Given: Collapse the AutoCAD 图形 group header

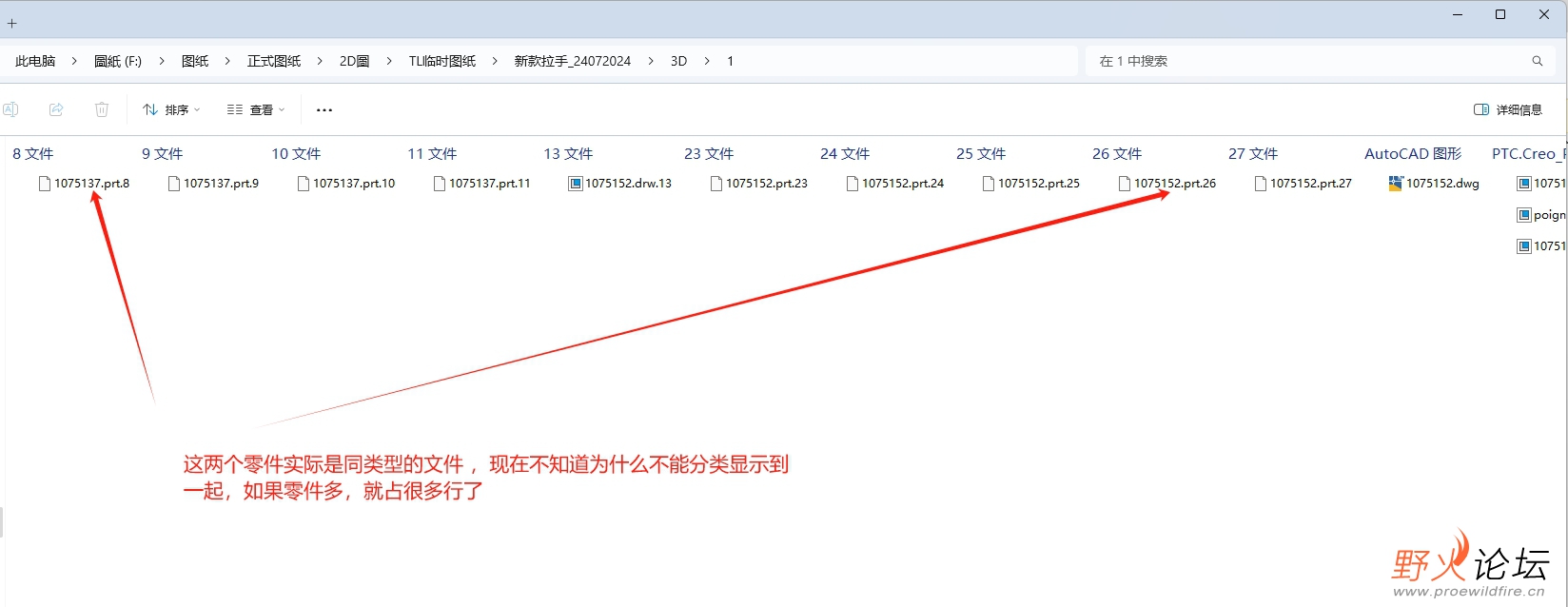Looking at the screenshot, I should tap(1413, 153).
